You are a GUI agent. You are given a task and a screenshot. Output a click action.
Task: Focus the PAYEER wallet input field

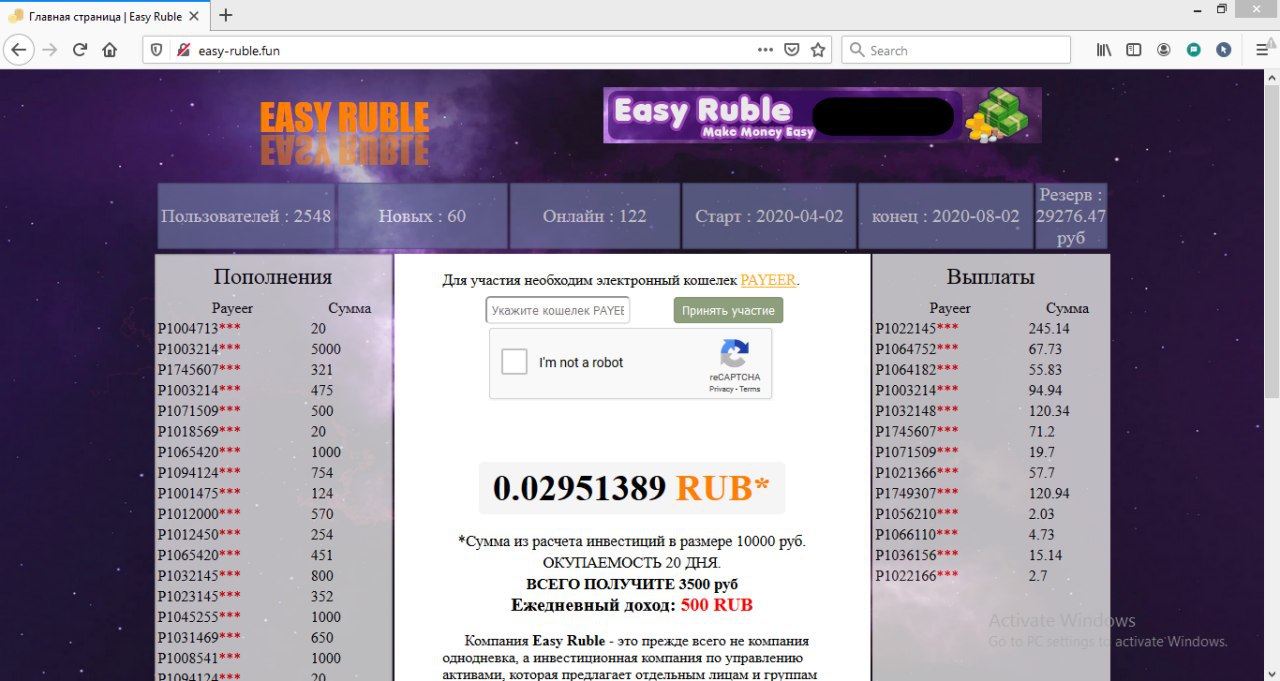click(558, 310)
